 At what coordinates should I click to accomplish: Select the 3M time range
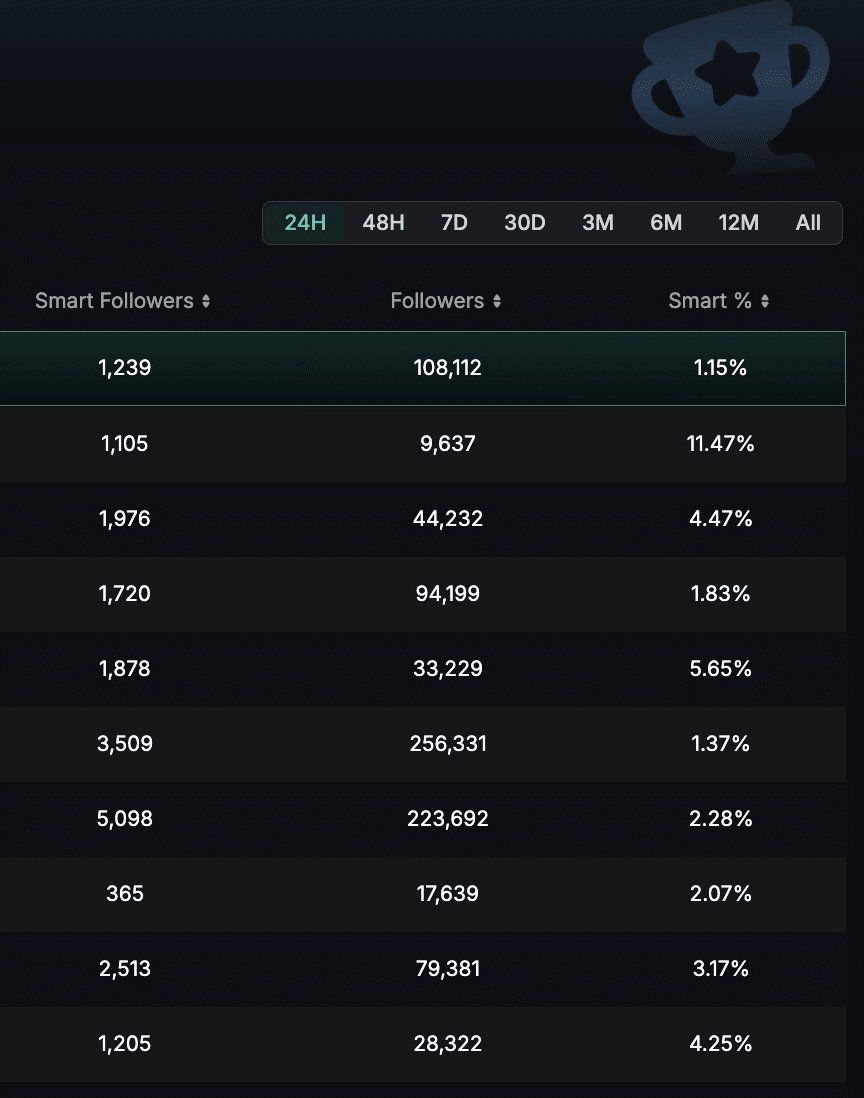pyautogui.click(x=598, y=223)
